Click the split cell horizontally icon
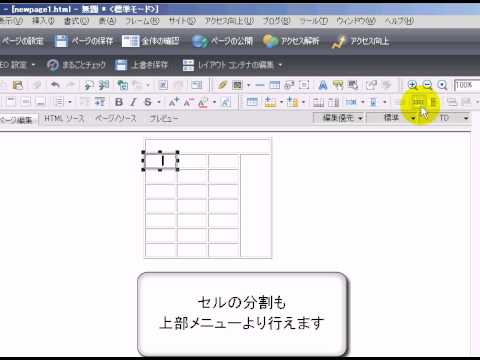The image size is (480, 360). (x=418, y=102)
